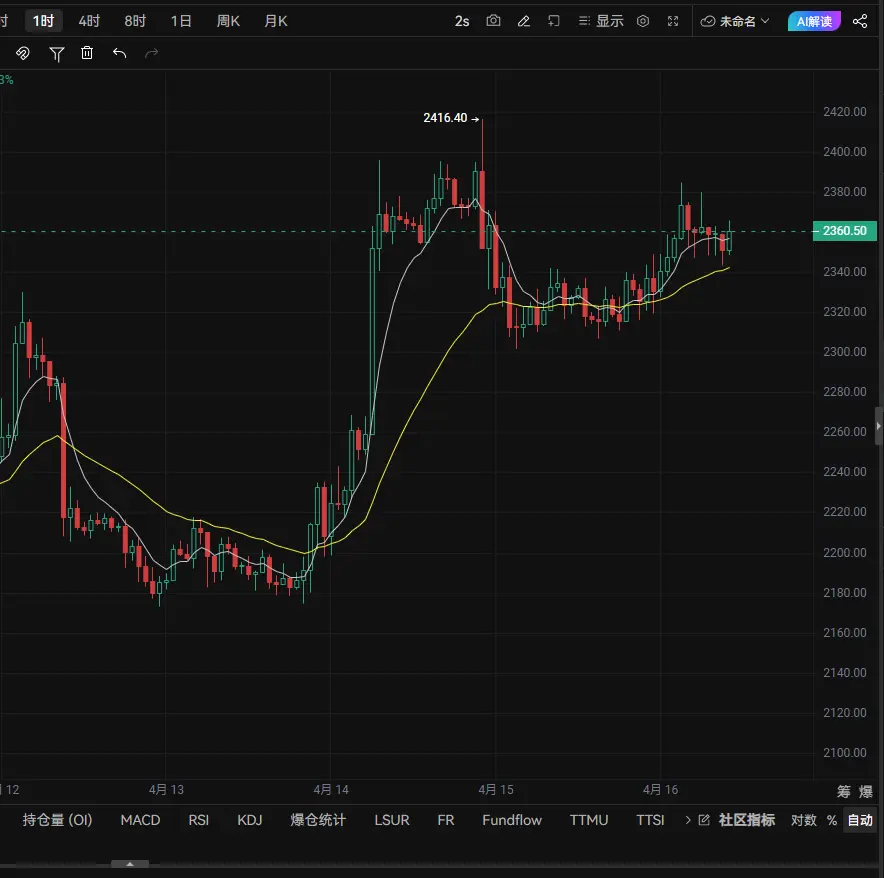
Task: Click the AI解读 button
Action: point(814,21)
